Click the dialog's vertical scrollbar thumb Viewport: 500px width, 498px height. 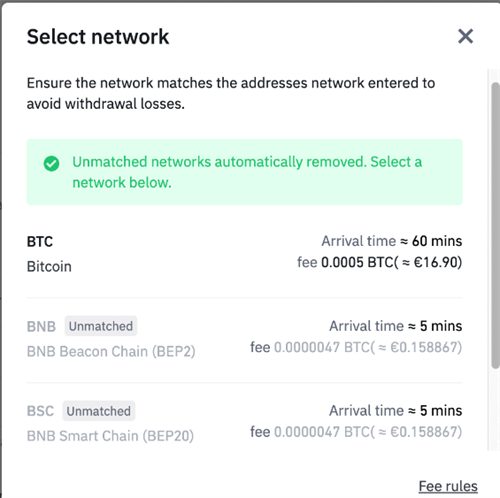[x=495, y=225]
